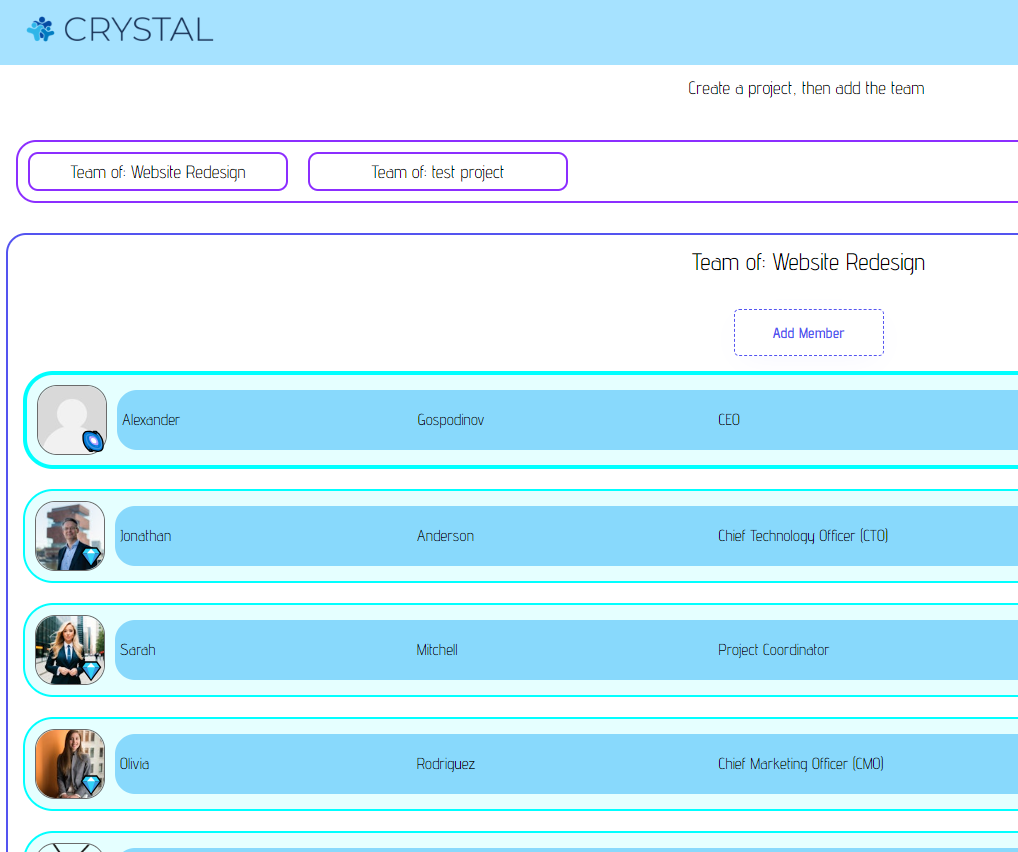Click Chief Technology Officer (CTO) role
1018x852 pixels.
click(803, 536)
